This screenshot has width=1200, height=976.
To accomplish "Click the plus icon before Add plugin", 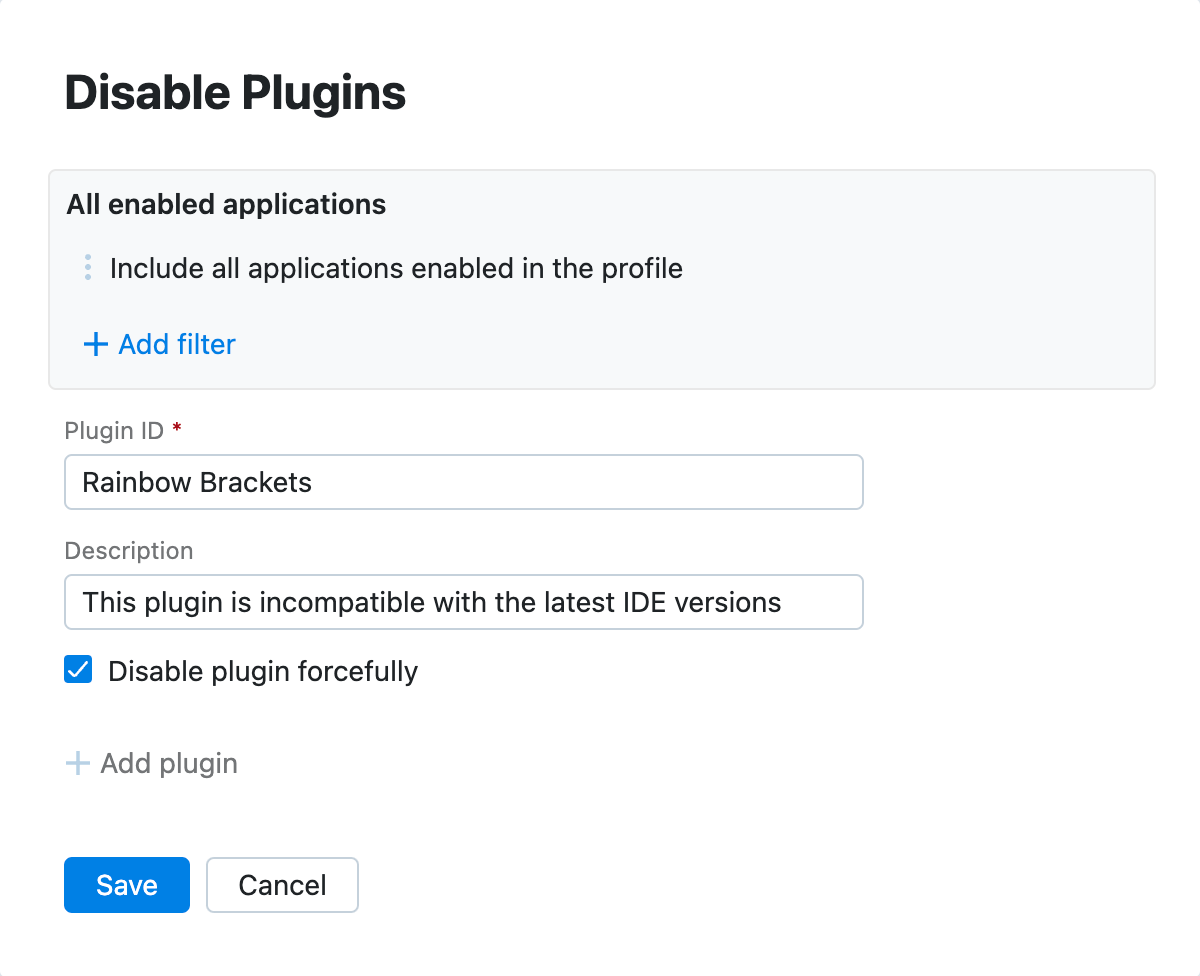I will click(77, 762).
